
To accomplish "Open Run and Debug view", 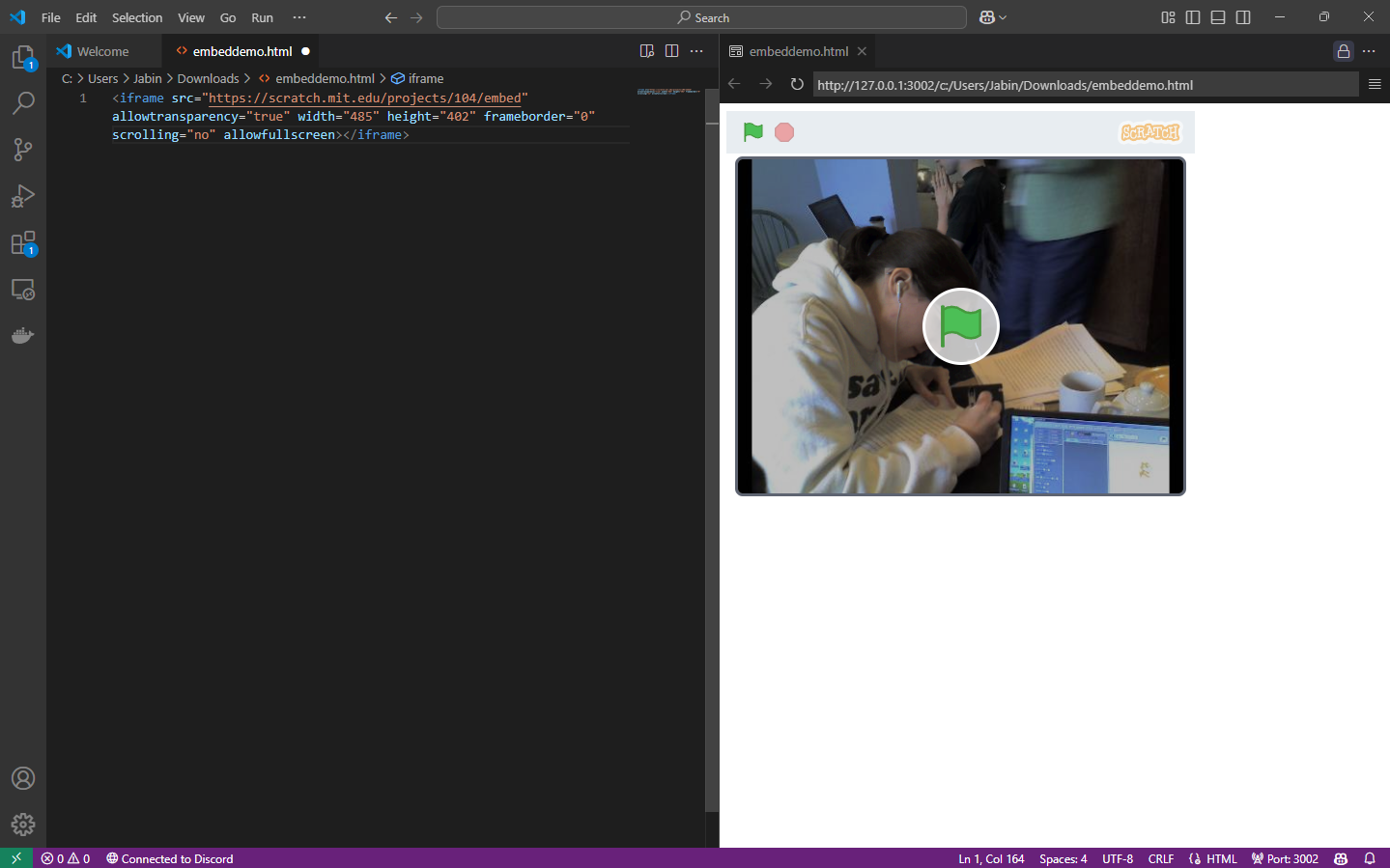I will [23, 196].
